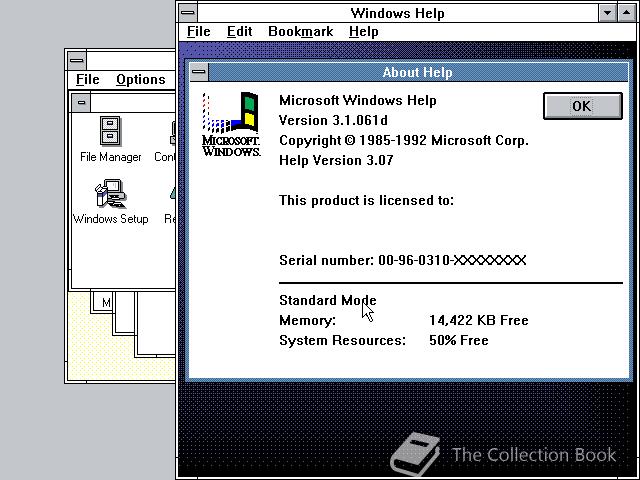Open the Bookmark menu in Windows Help
Viewport: 640px width, 480px height.
[300, 32]
